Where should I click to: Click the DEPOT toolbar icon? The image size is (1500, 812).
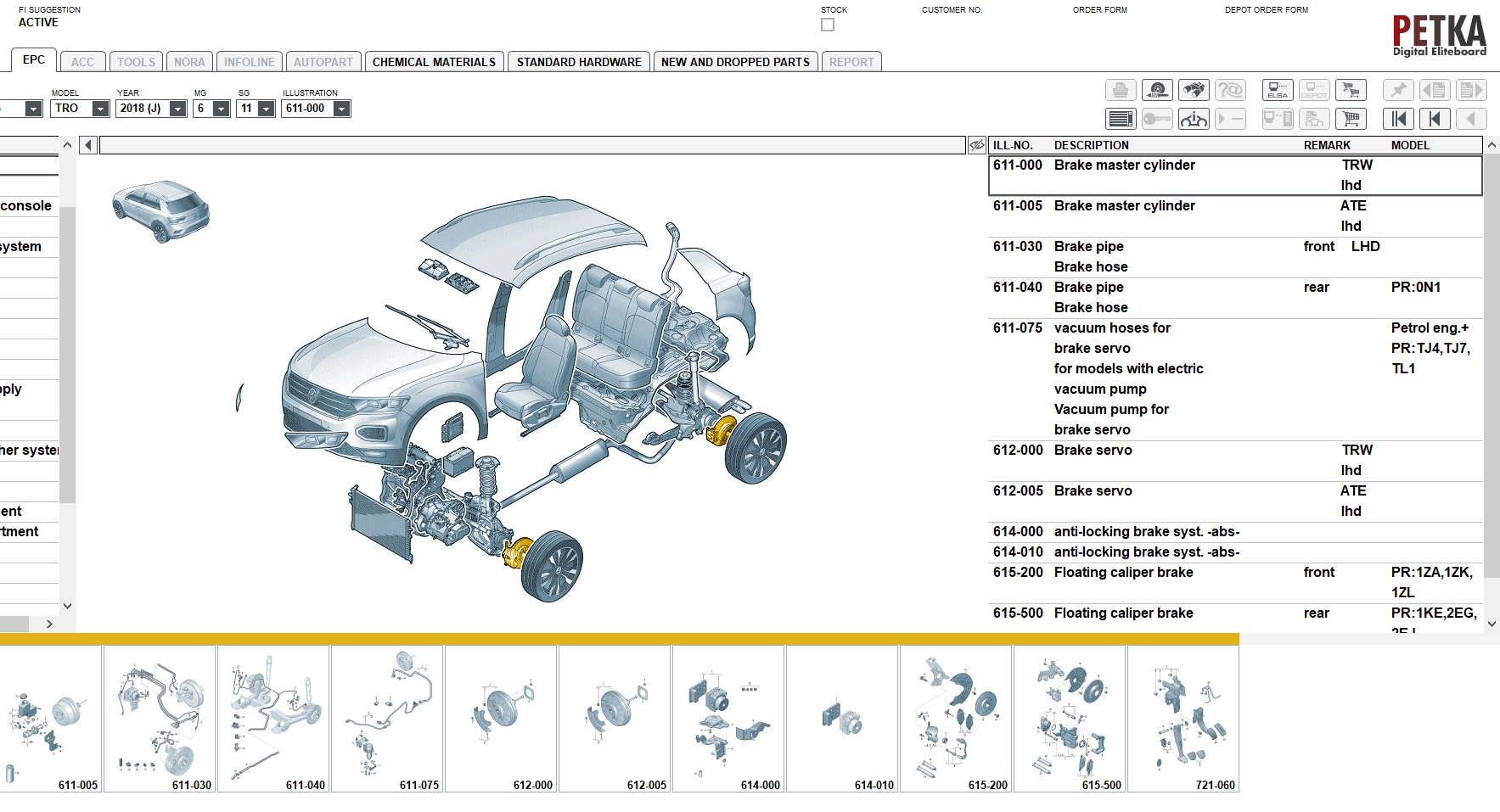tap(1314, 90)
